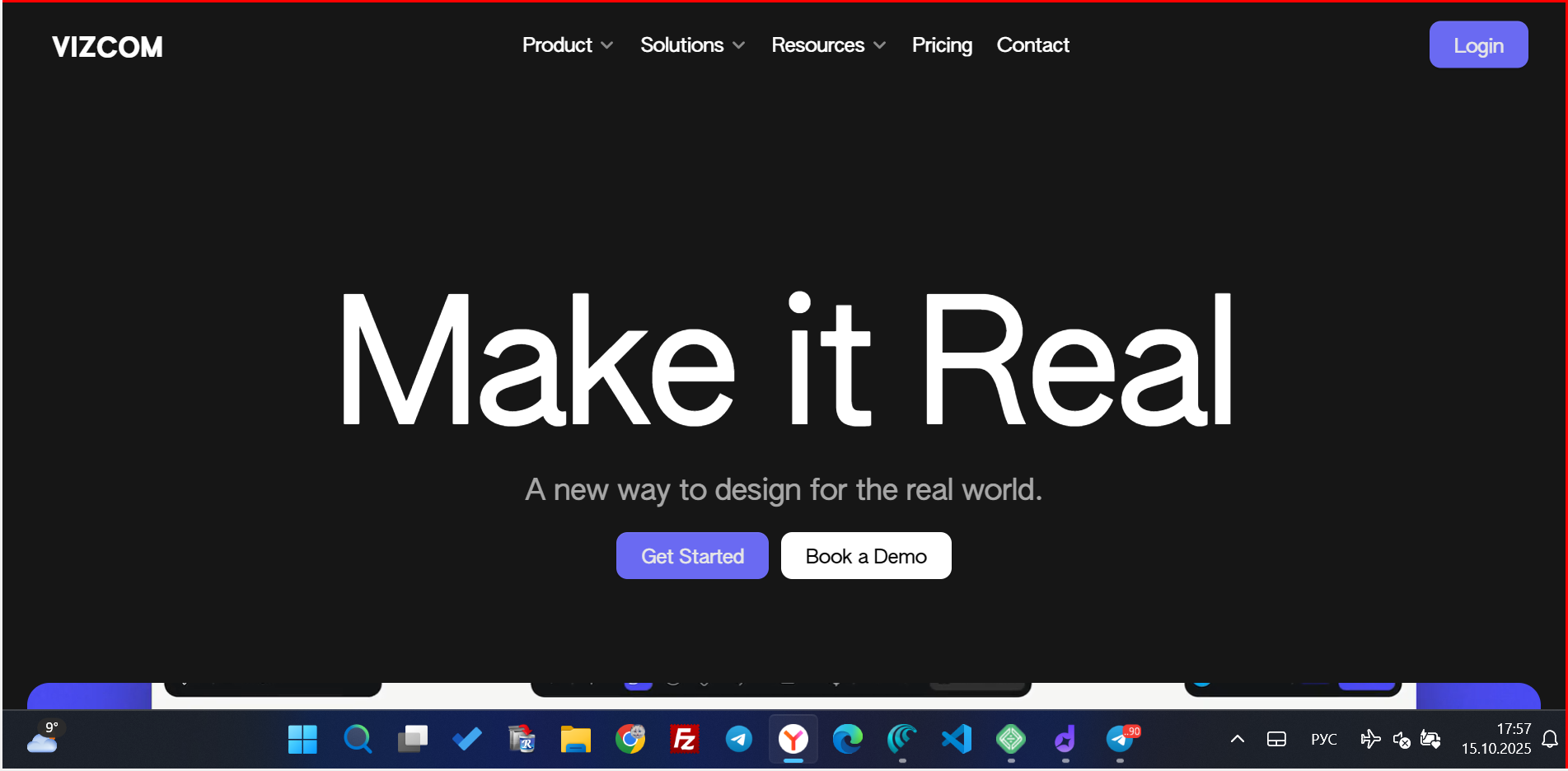Viewport: 1568px width, 771px height.
Task: Click the Windows Start button
Action: (302, 739)
